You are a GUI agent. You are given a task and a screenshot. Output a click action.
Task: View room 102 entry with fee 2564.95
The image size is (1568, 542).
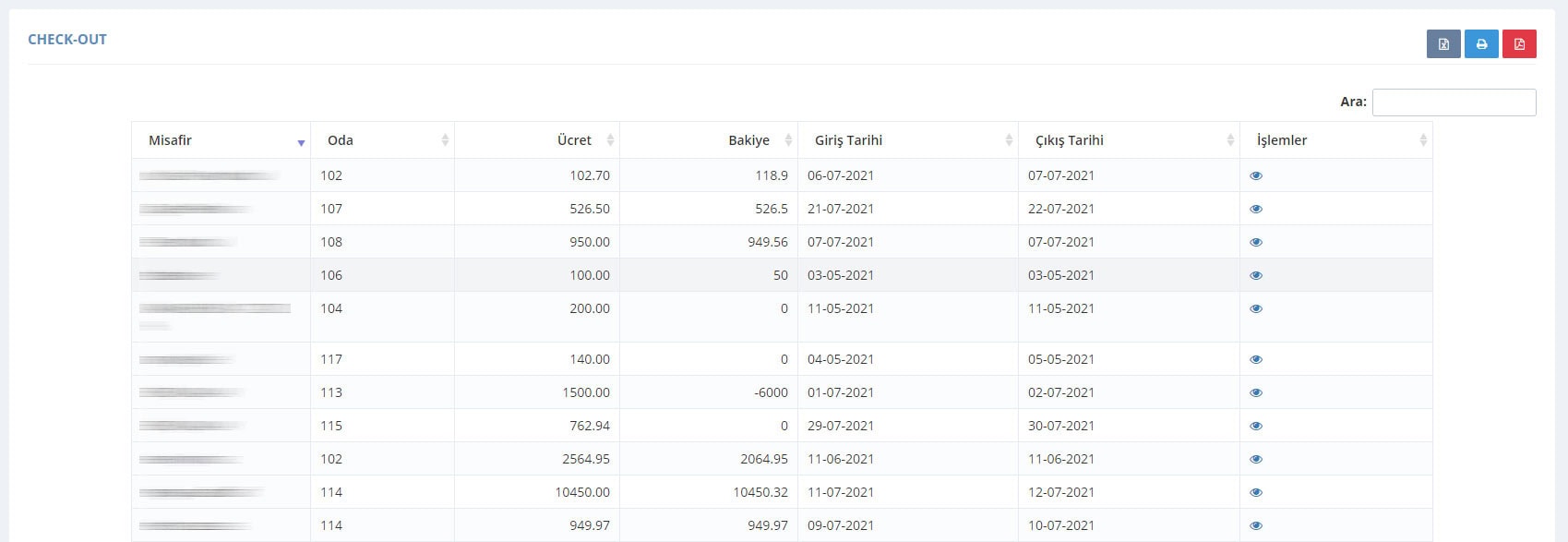(x=1256, y=459)
